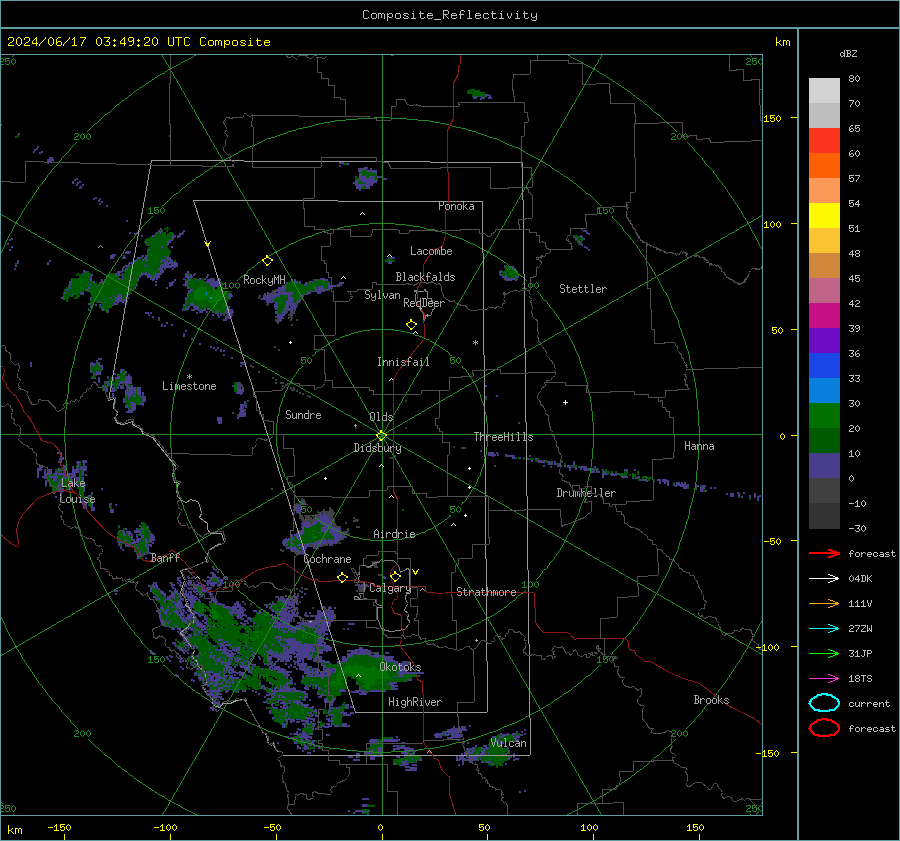Select the green 30 dBZ color swatch

[824, 415]
